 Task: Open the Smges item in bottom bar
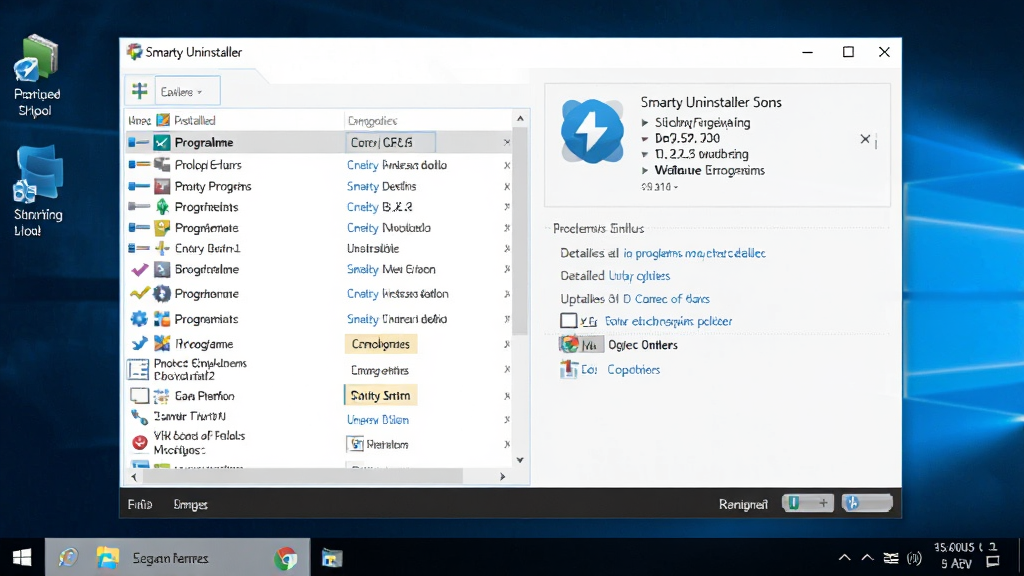click(x=191, y=504)
